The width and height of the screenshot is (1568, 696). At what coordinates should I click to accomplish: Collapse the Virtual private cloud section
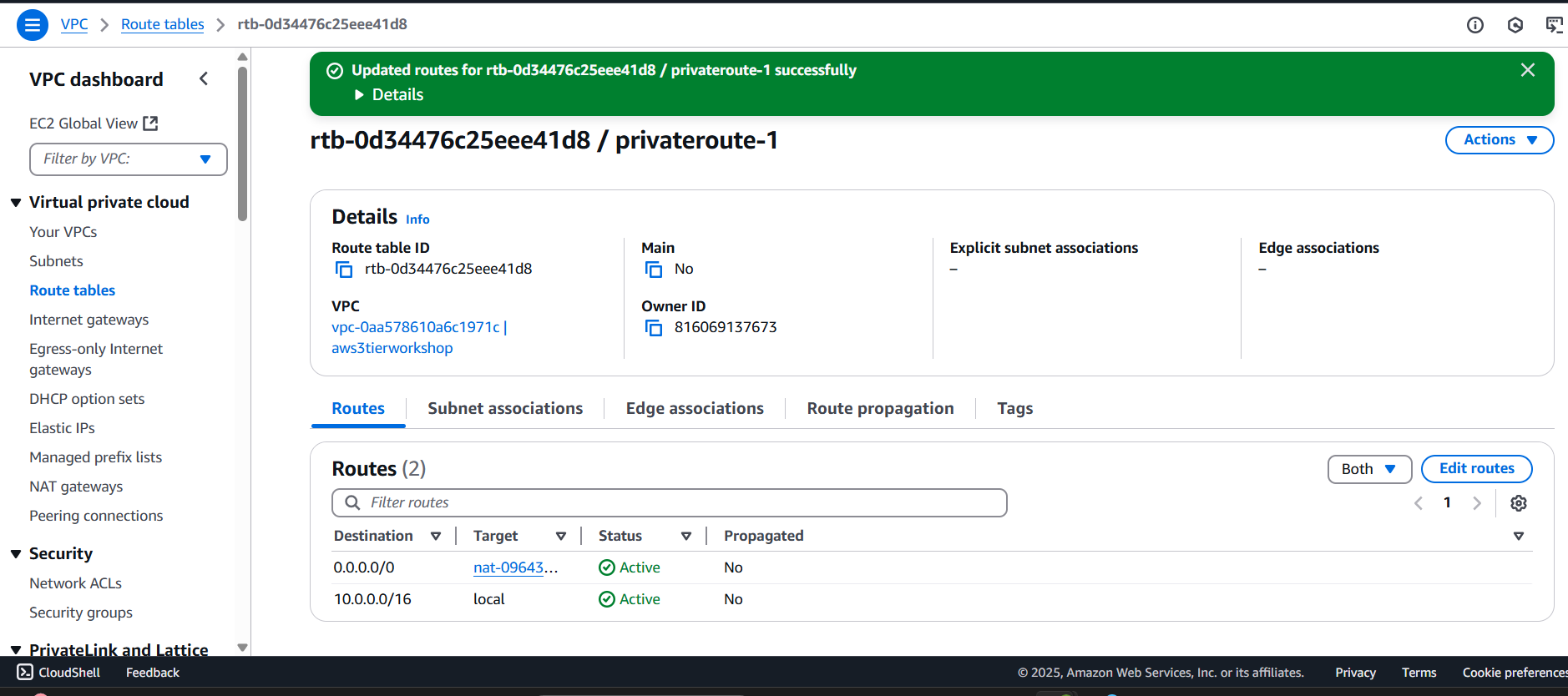(16, 203)
